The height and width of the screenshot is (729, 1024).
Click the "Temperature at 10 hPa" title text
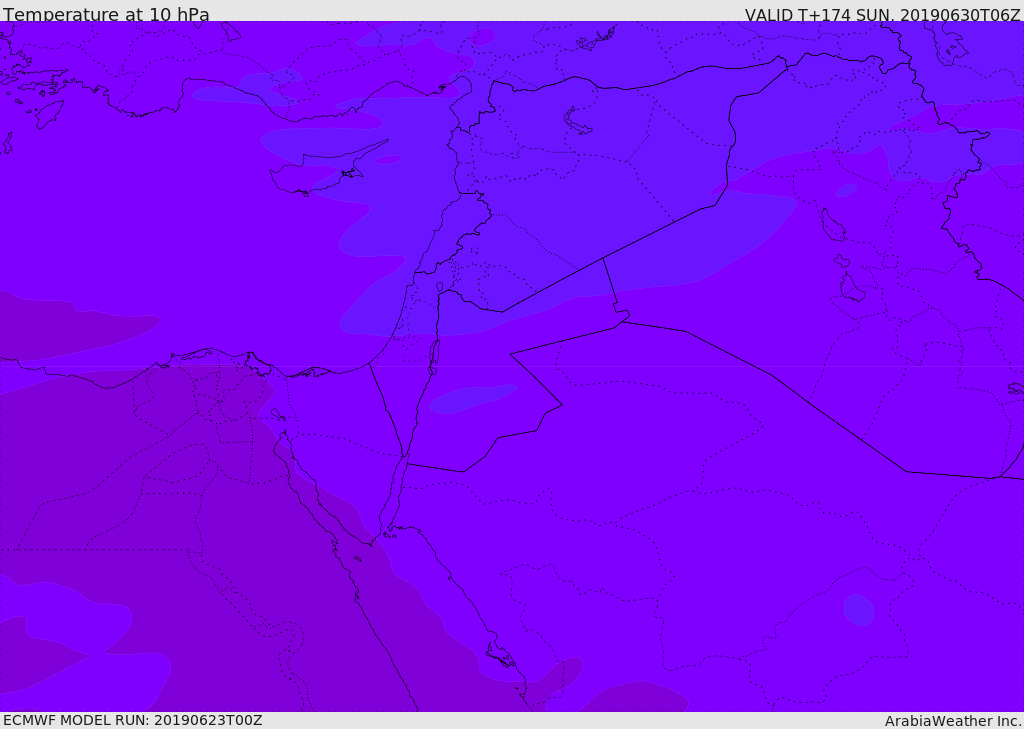coord(106,14)
